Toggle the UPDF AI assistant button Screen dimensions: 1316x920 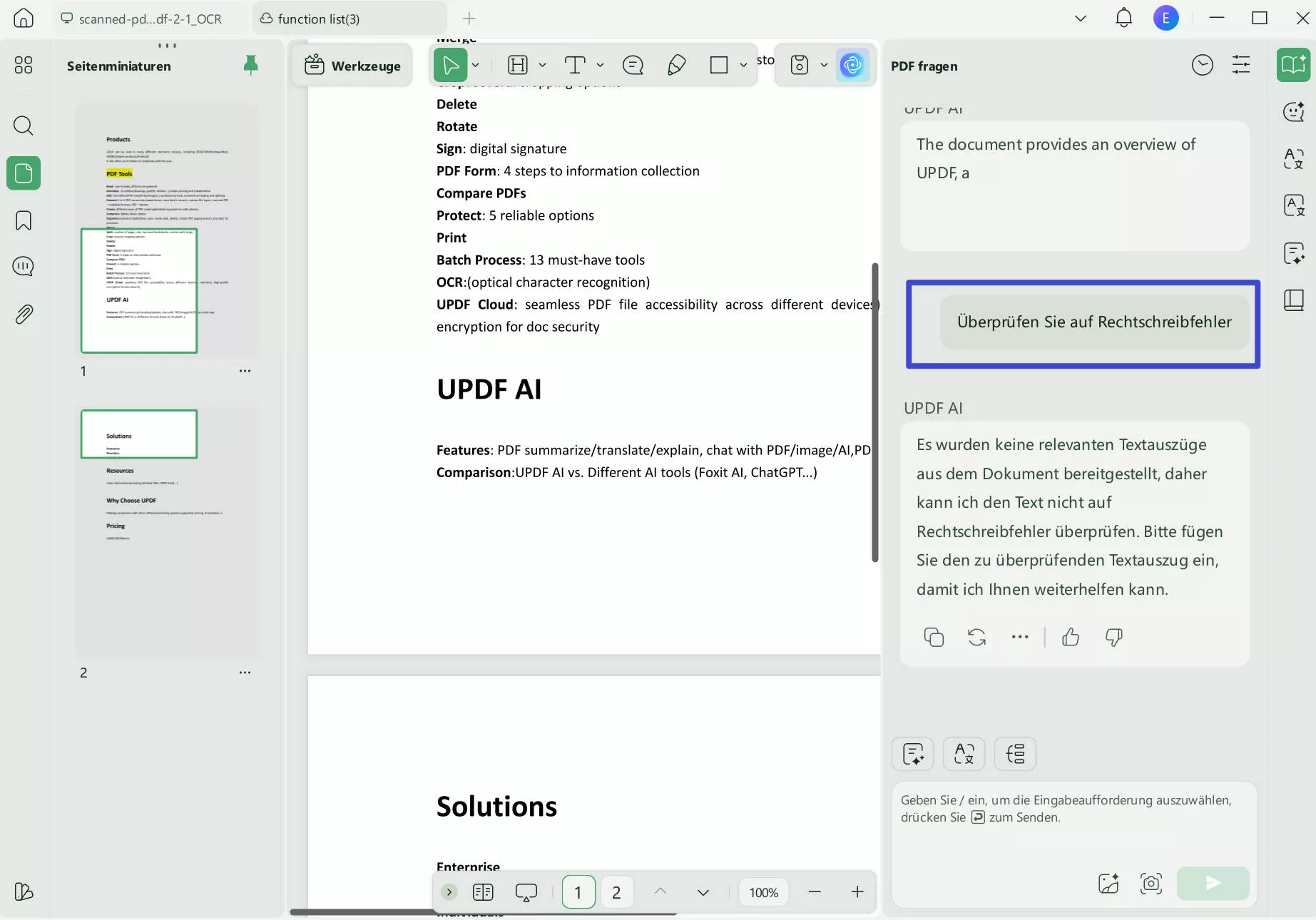point(852,66)
